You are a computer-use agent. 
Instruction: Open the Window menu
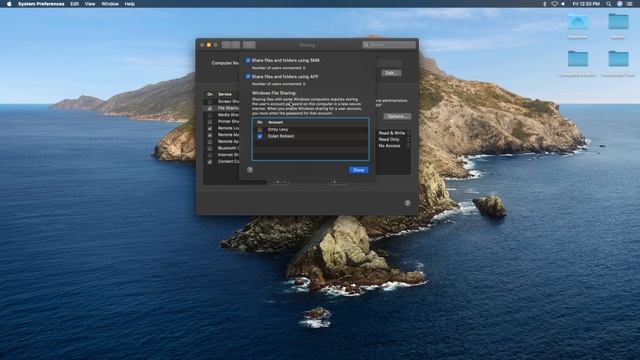click(x=110, y=4)
